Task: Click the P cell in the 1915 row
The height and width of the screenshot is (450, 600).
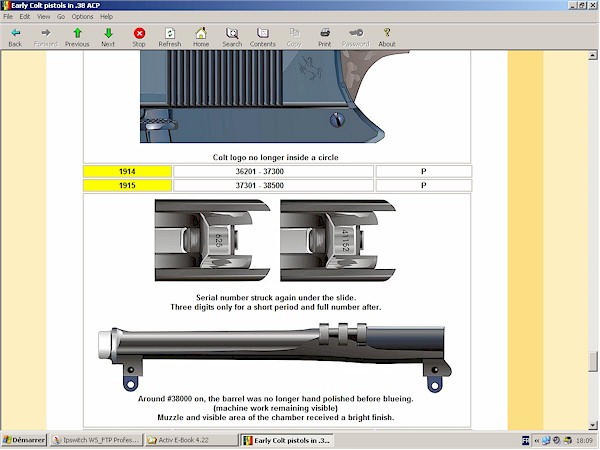Action: pyautogui.click(x=424, y=186)
